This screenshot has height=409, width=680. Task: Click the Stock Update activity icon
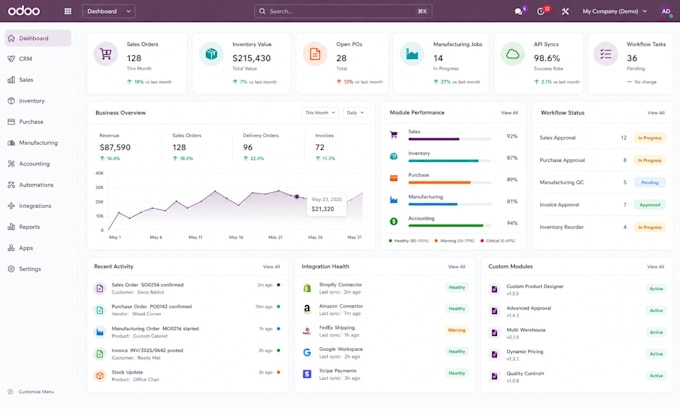(100, 375)
